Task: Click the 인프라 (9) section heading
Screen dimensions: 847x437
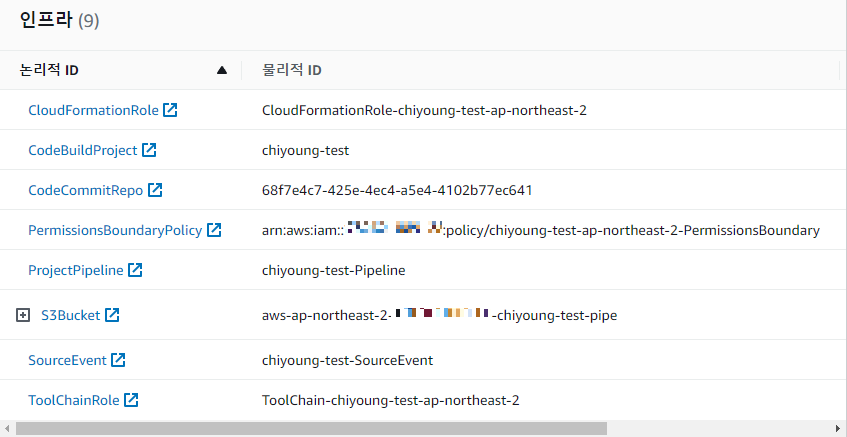Action: coord(59,21)
